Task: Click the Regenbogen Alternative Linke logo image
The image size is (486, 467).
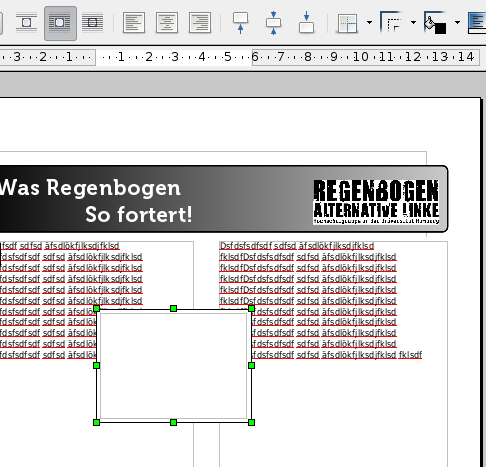Action: 376,202
